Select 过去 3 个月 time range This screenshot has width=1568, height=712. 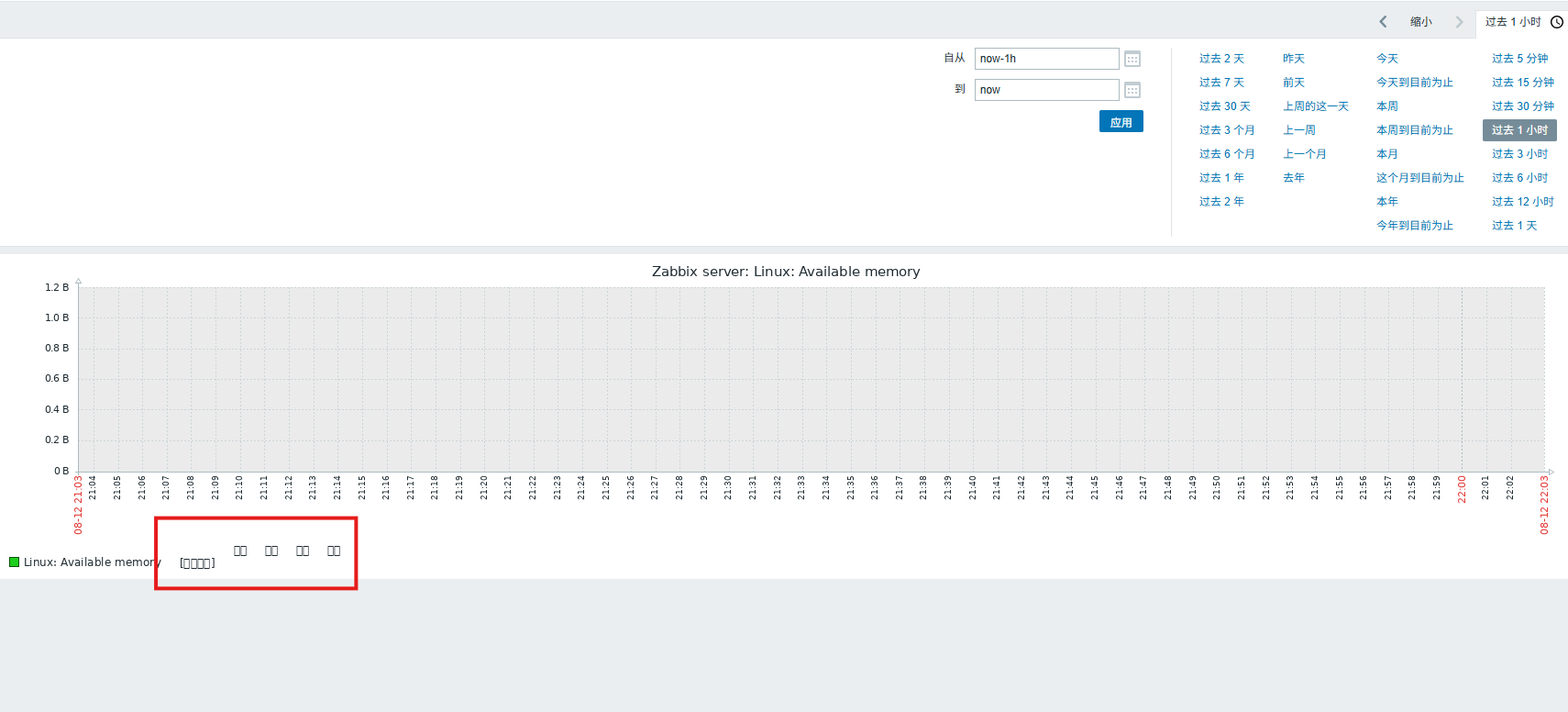[1227, 130]
